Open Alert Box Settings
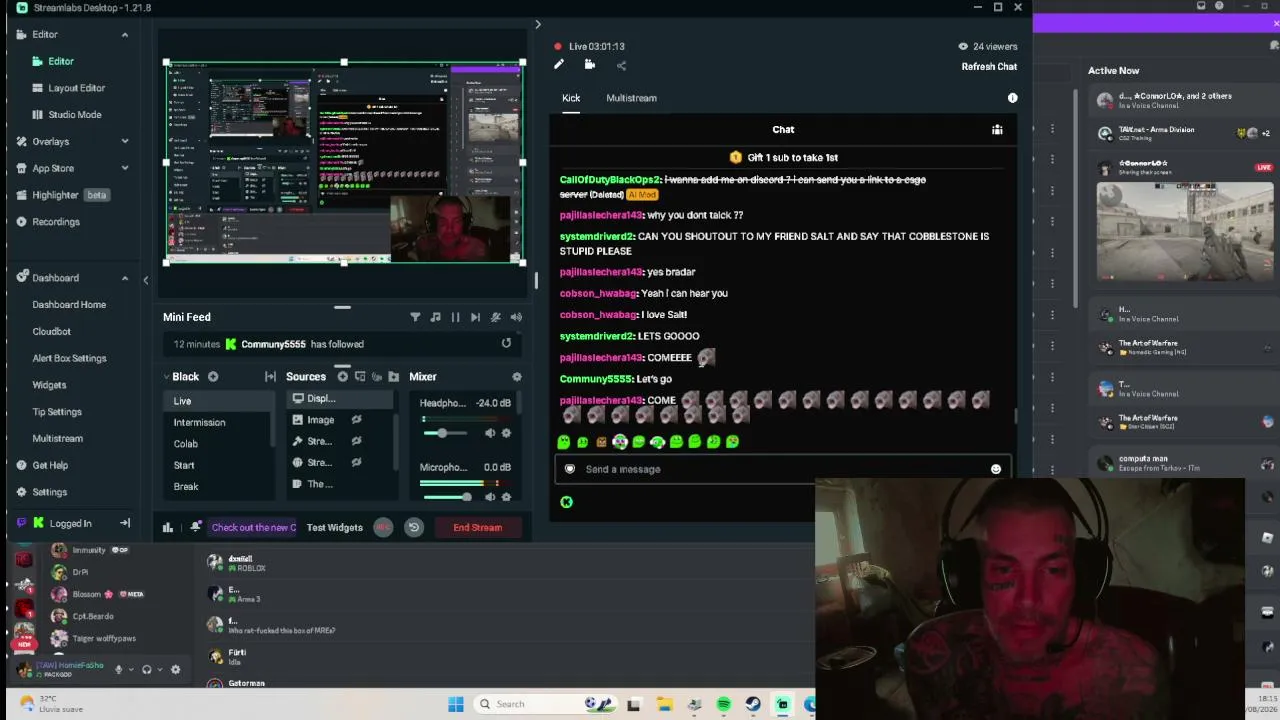1280x720 pixels. pos(69,358)
